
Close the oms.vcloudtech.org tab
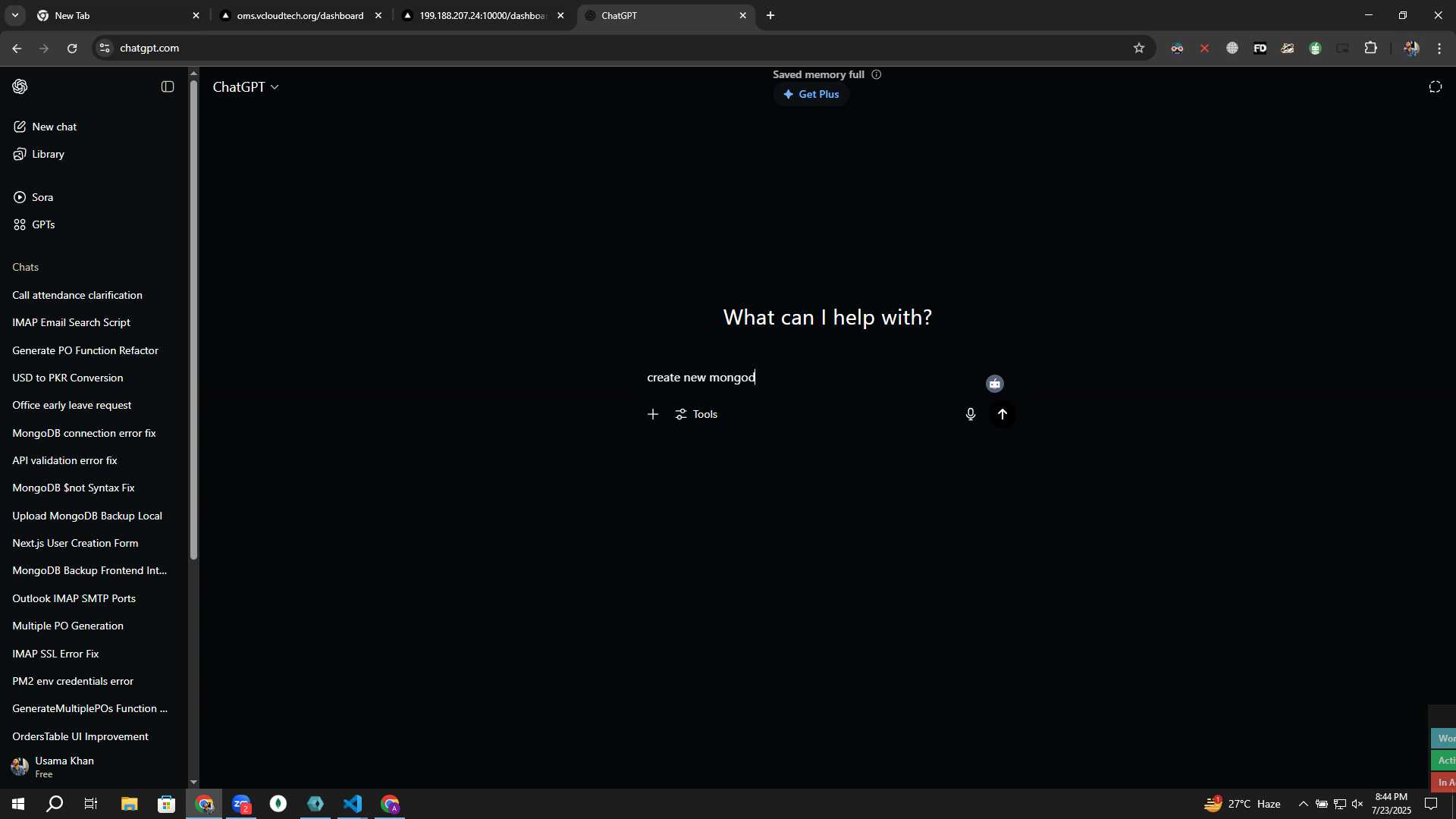(x=378, y=15)
